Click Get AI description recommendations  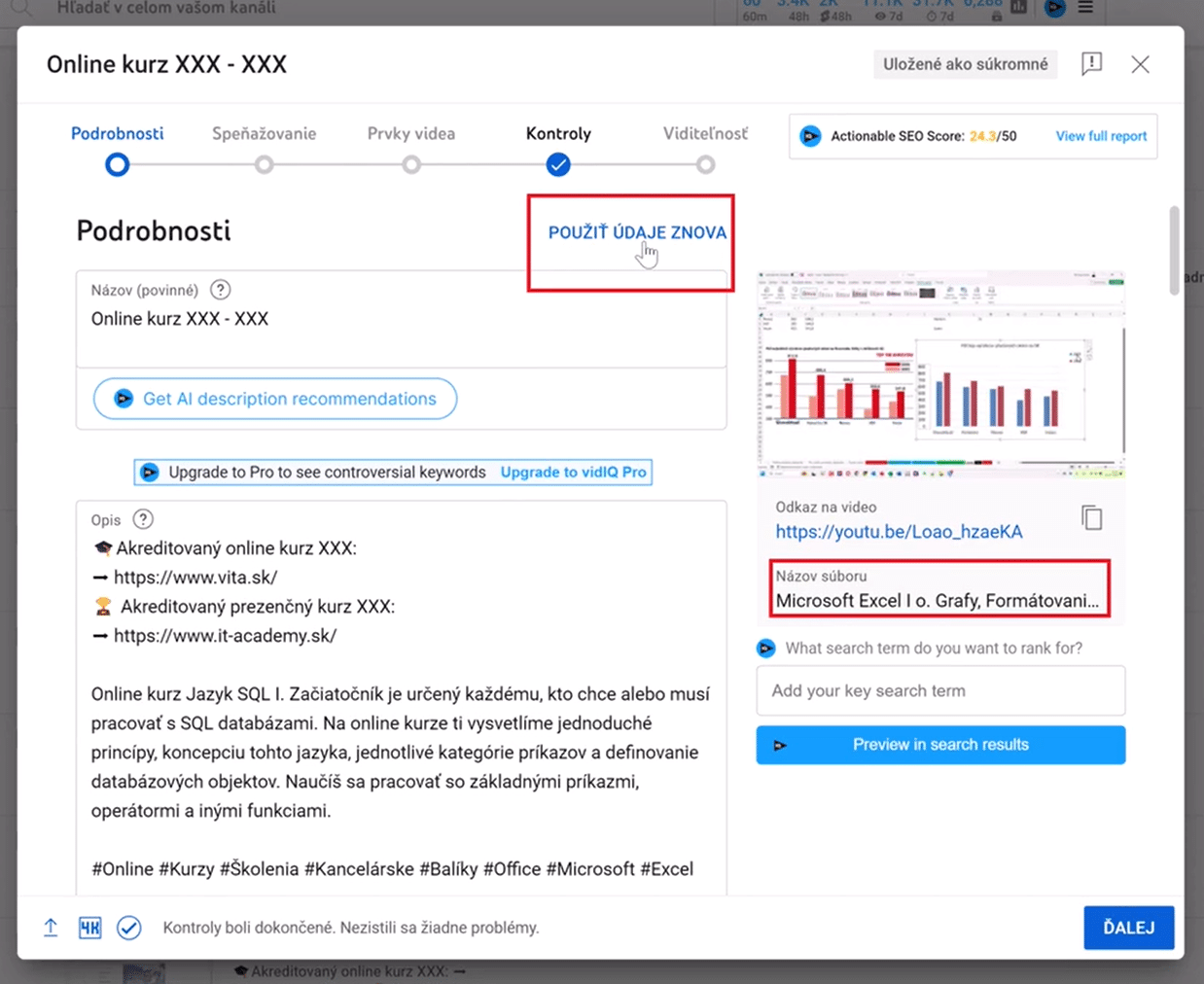tap(275, 399)
